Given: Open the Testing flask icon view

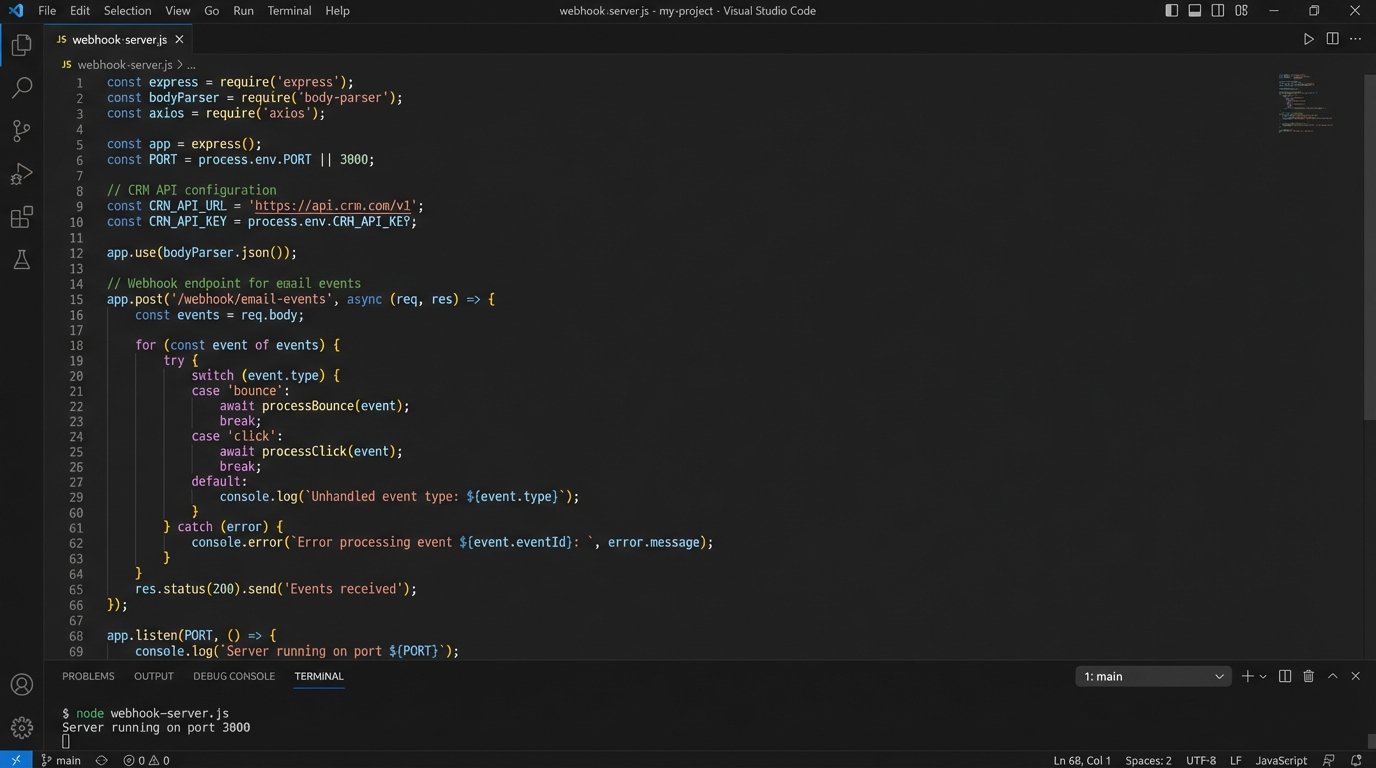Looking at the screenshot, I should coord(21,260).
